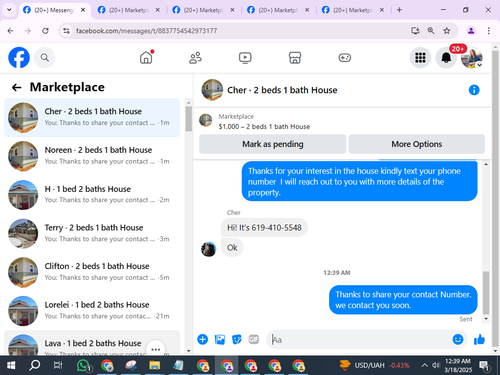
Task: Switch to the first Messenger browser tab
Action: (x=54, y=10)
